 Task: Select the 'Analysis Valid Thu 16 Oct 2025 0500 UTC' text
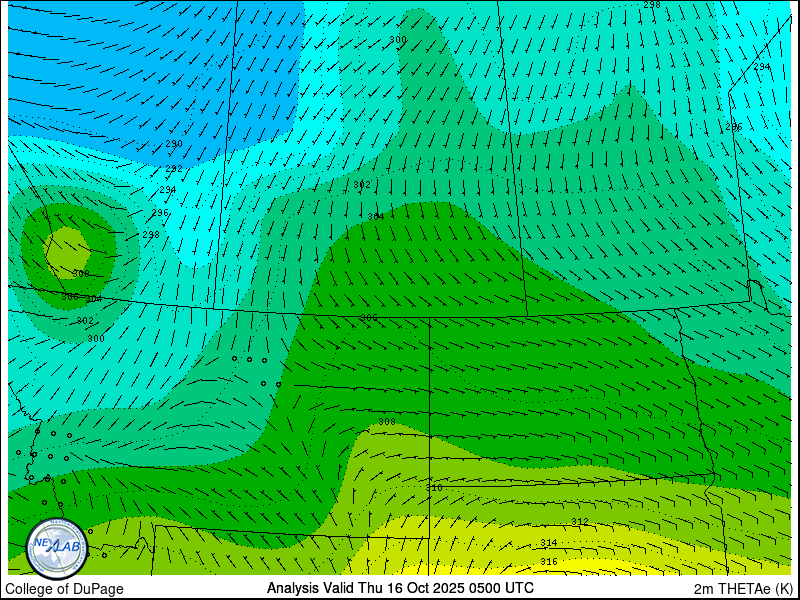click(x=401, y=588)
